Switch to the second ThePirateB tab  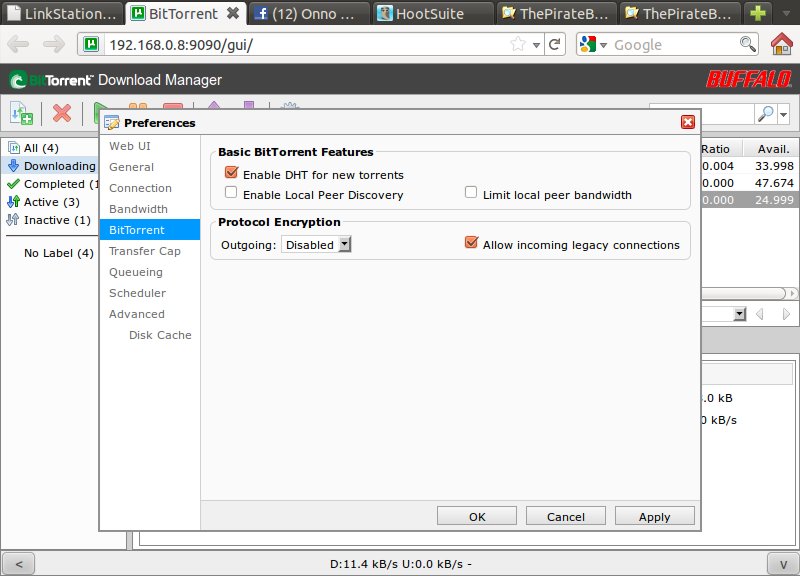[679, 13]
